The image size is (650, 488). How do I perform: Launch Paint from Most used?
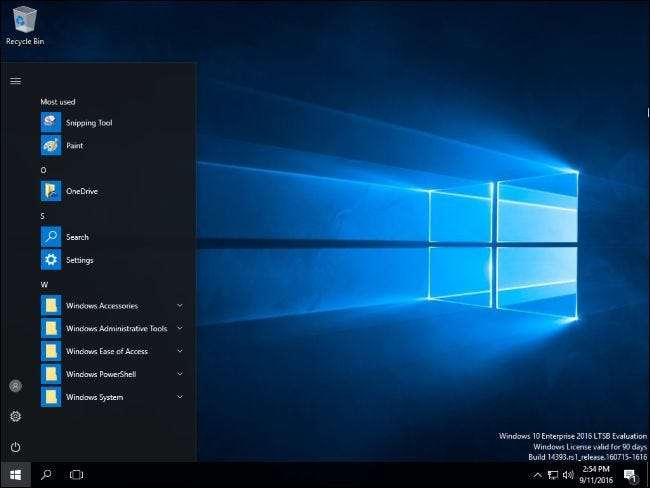74,145
